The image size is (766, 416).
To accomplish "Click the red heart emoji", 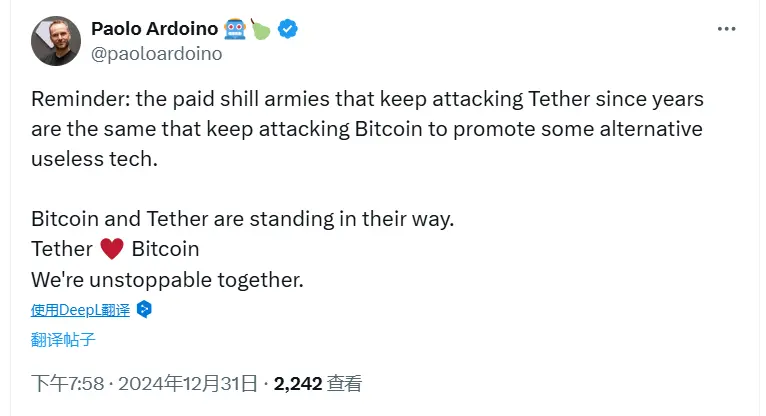I will pyautogui.click(x=112, y=249).
